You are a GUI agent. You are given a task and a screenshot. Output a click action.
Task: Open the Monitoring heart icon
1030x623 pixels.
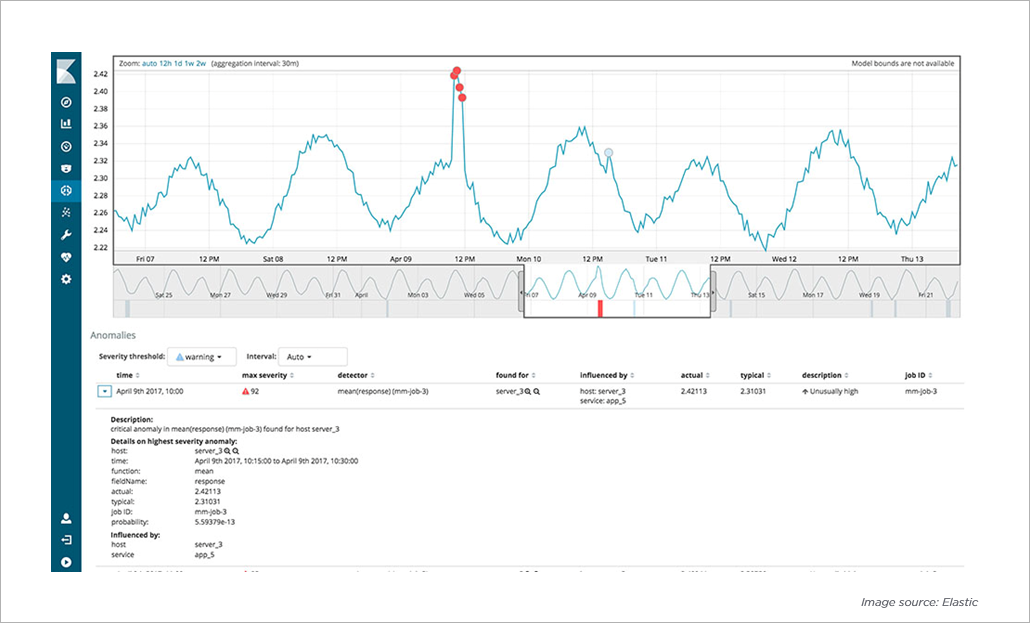[66, 257]
